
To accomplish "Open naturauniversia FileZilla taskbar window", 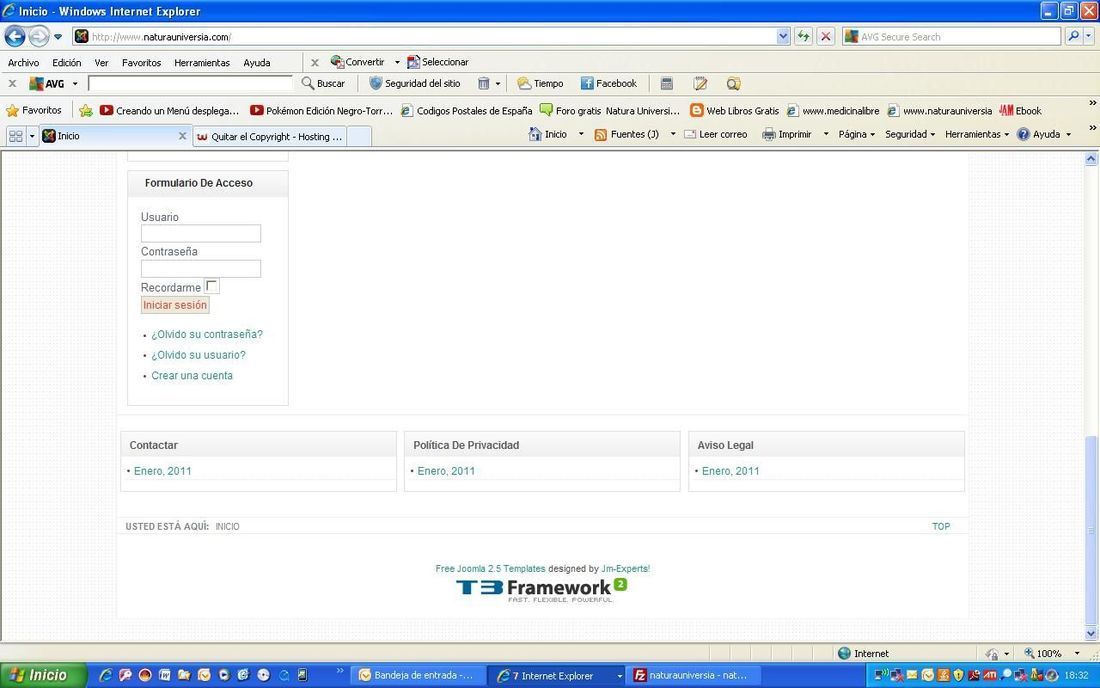I will (x=691, y=675).
